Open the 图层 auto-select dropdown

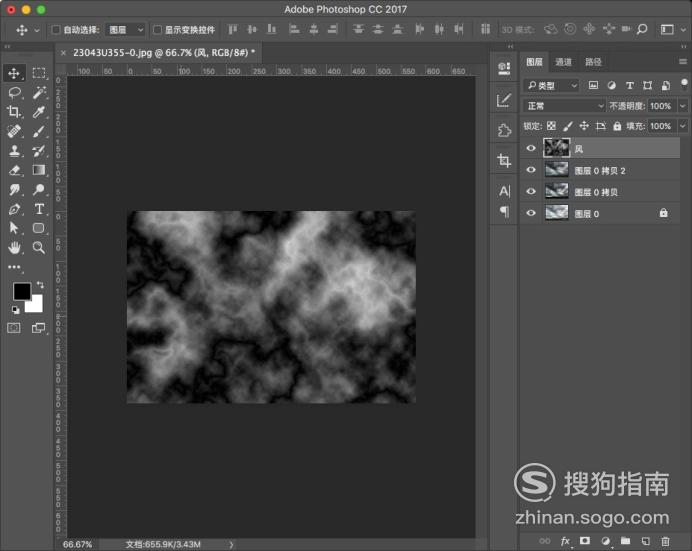pyautogui.click(x=126, y=30)
